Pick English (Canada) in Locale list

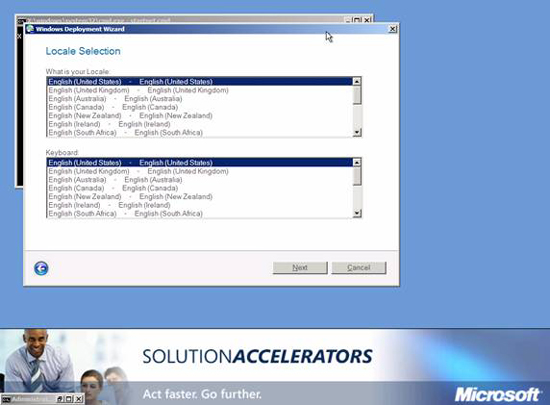(x=200, y=107)
